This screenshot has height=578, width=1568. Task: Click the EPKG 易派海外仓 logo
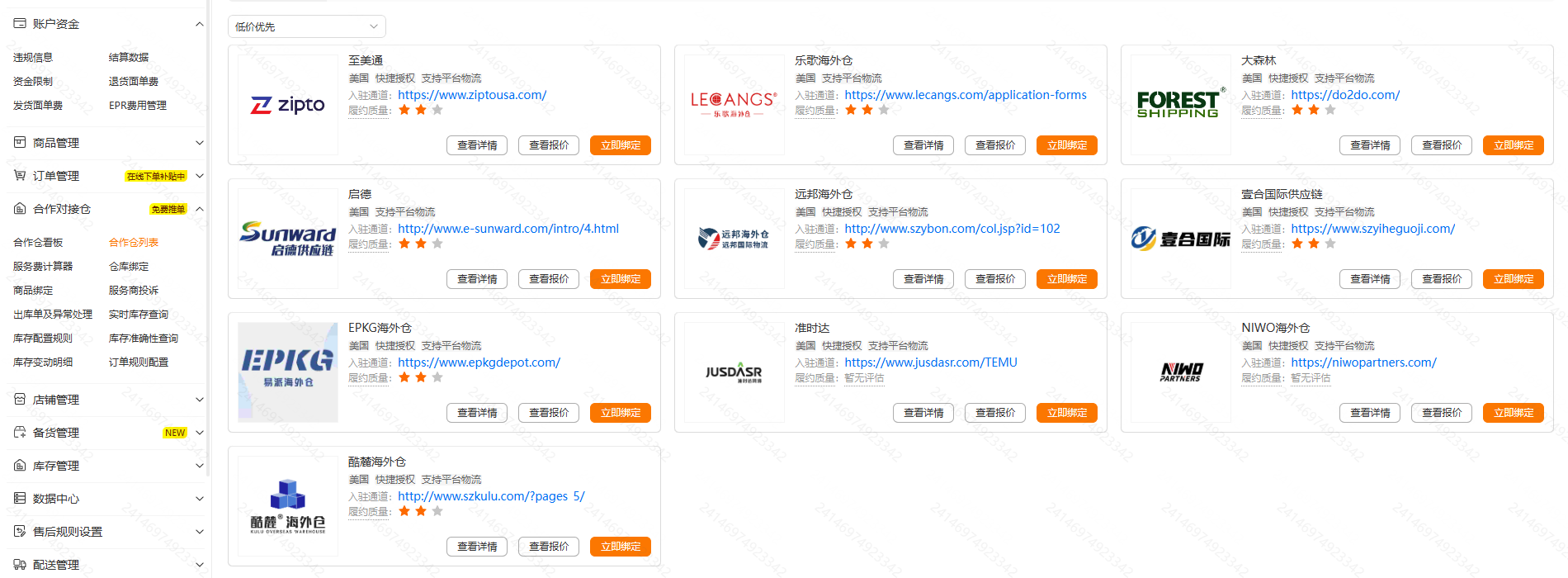pos(287,372)
